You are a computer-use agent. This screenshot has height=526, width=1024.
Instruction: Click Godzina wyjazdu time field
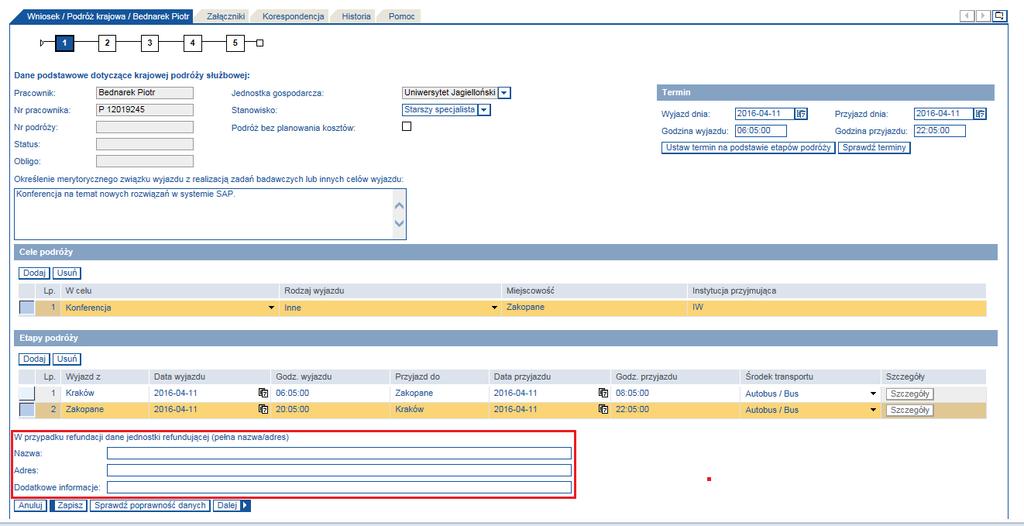760,131
